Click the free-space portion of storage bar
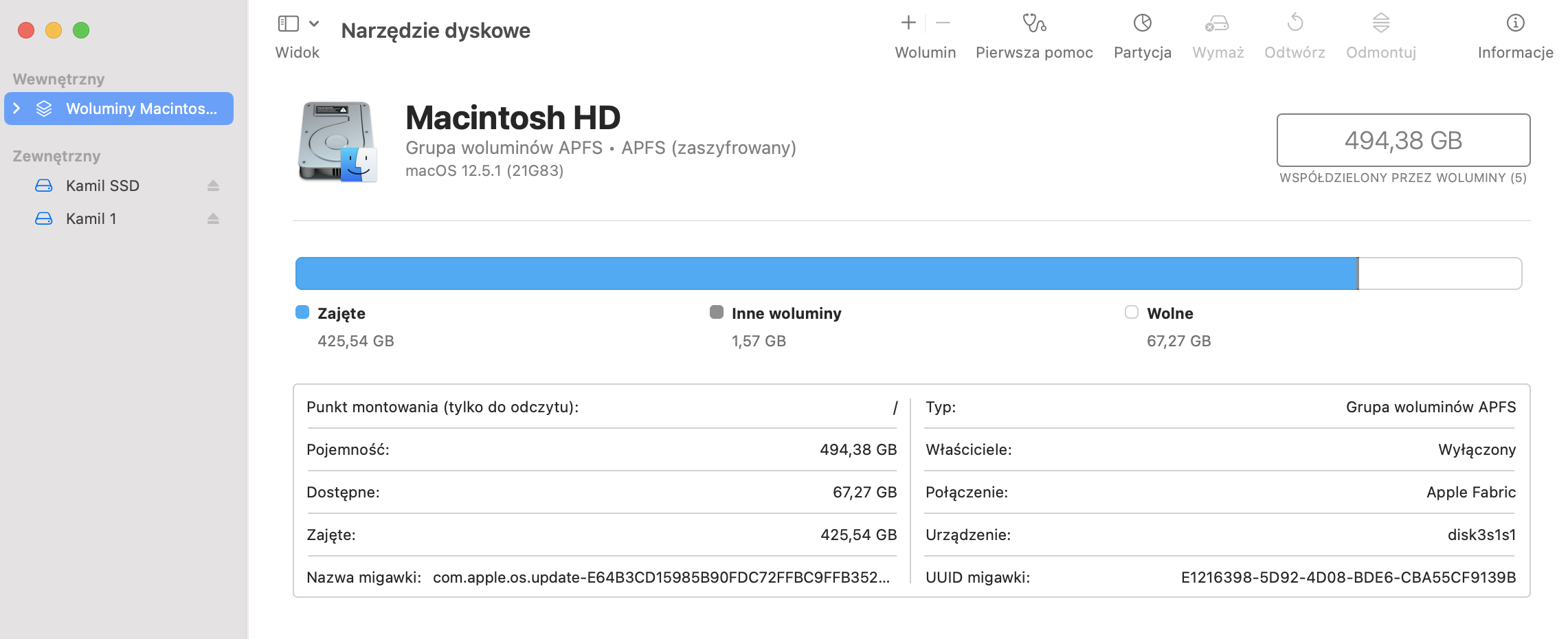The image size is (1568, 639). click(x=1440, y=273)
